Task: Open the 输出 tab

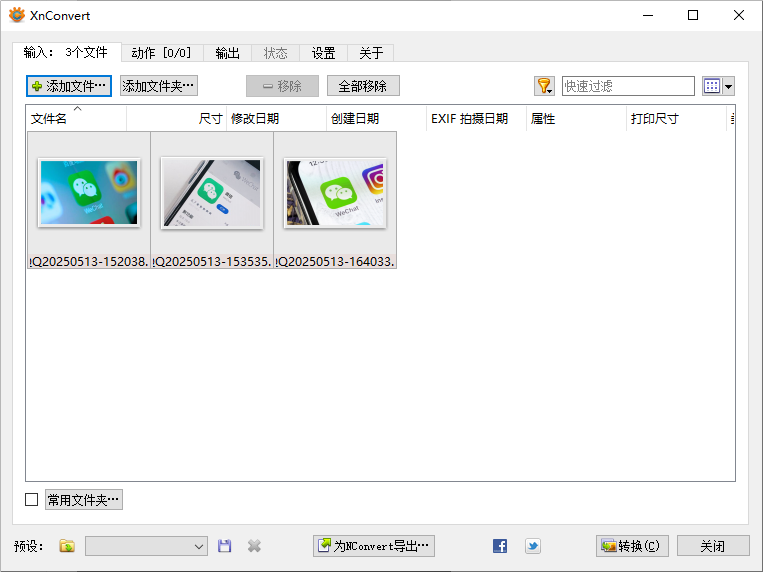Action: click(227, 53)
